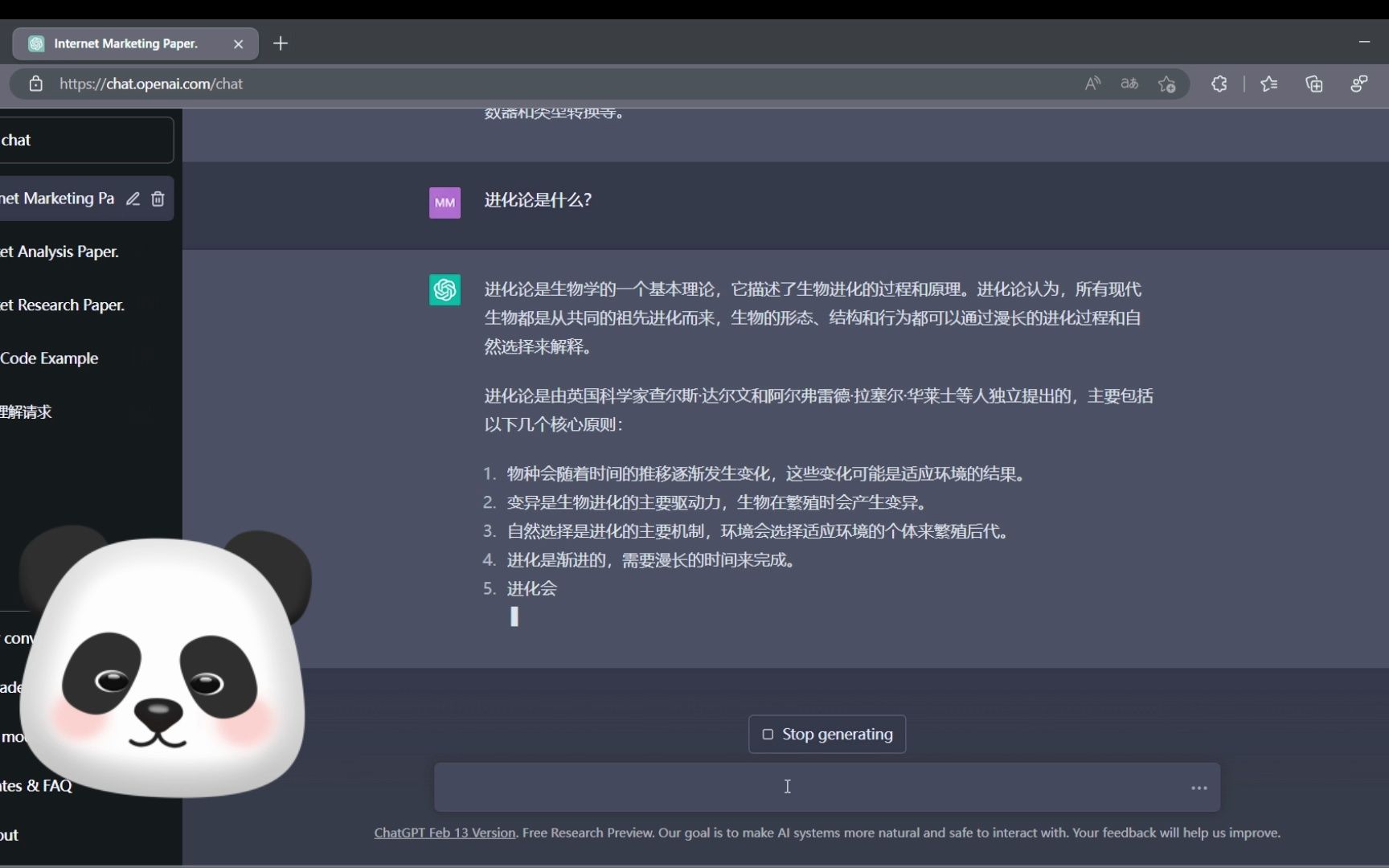Viewport: 1389px width, 868px height.
Task: Open the browser profile/feedback icon
Action: point(1359,84)
